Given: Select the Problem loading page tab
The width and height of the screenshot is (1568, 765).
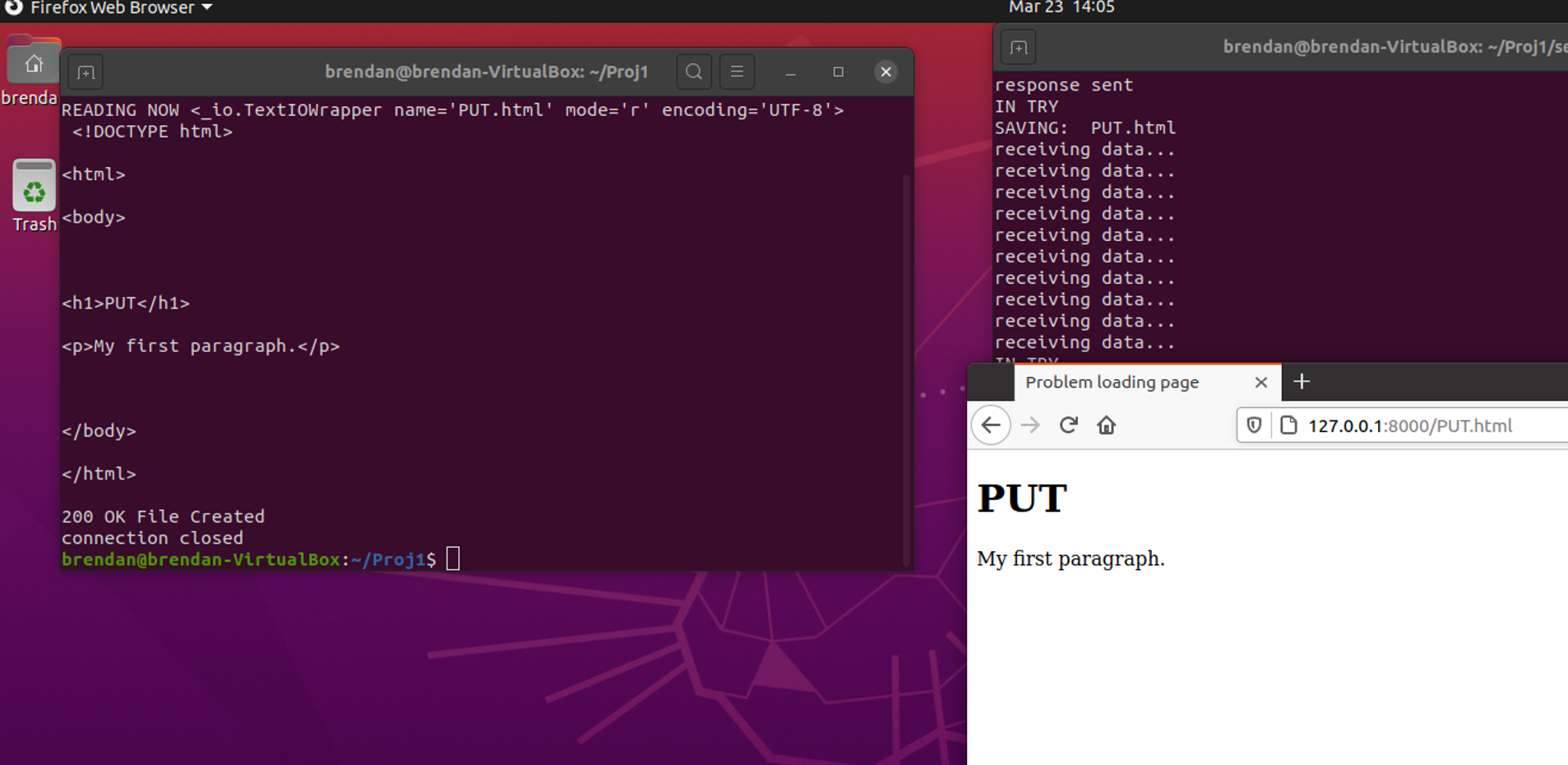Looking at the screenshot, I should tap(1111, 382).
